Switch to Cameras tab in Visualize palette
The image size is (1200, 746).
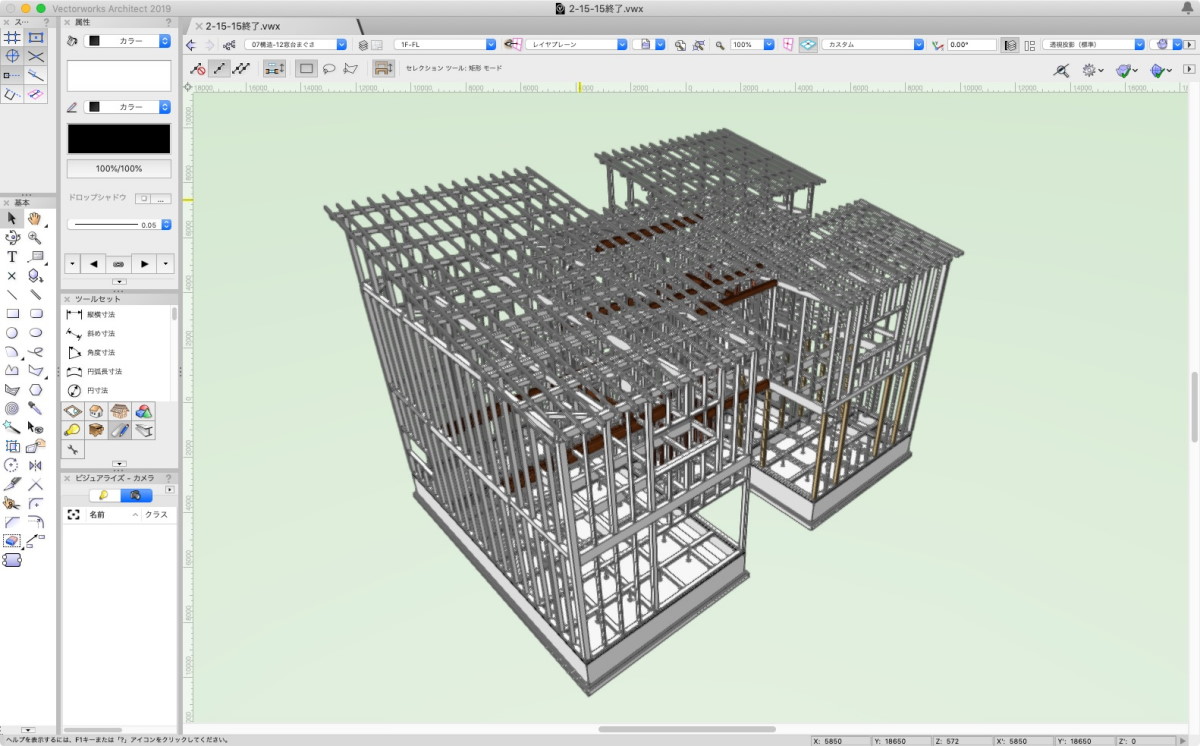coord(136,495)
